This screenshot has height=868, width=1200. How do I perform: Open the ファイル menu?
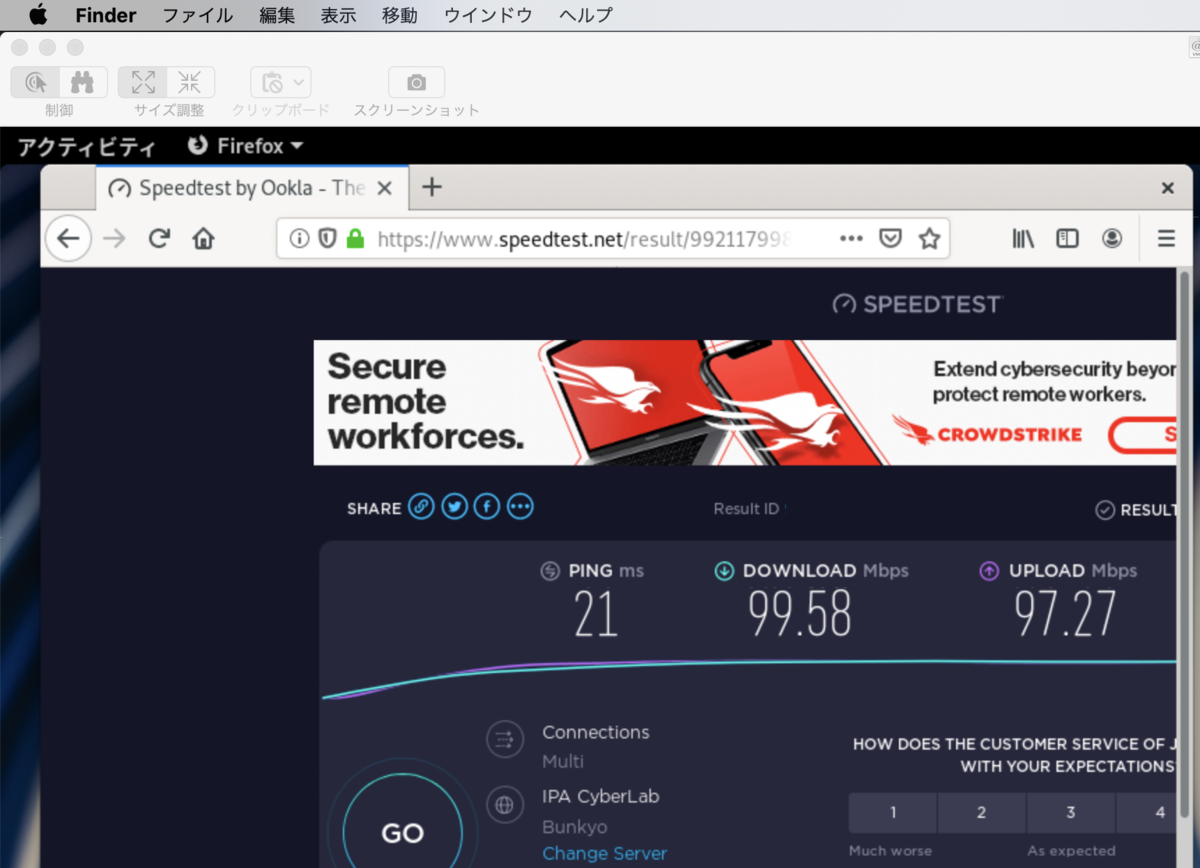coord(197,15)
